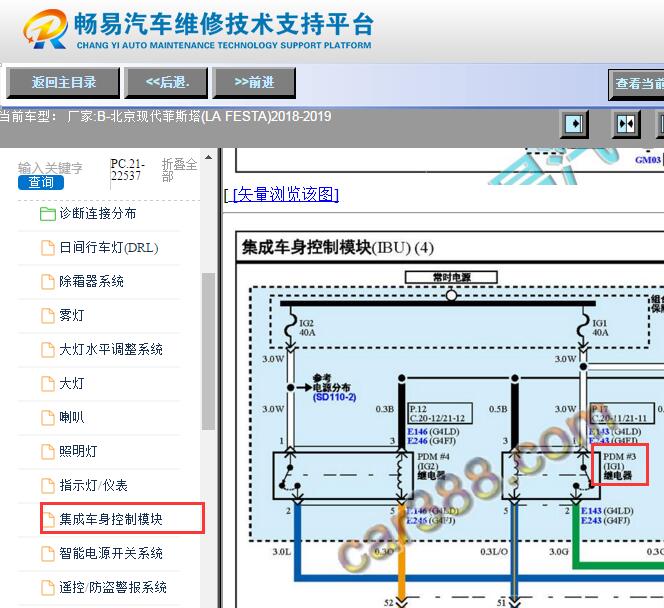Click the PC.21-22537 text

(128, 169)
